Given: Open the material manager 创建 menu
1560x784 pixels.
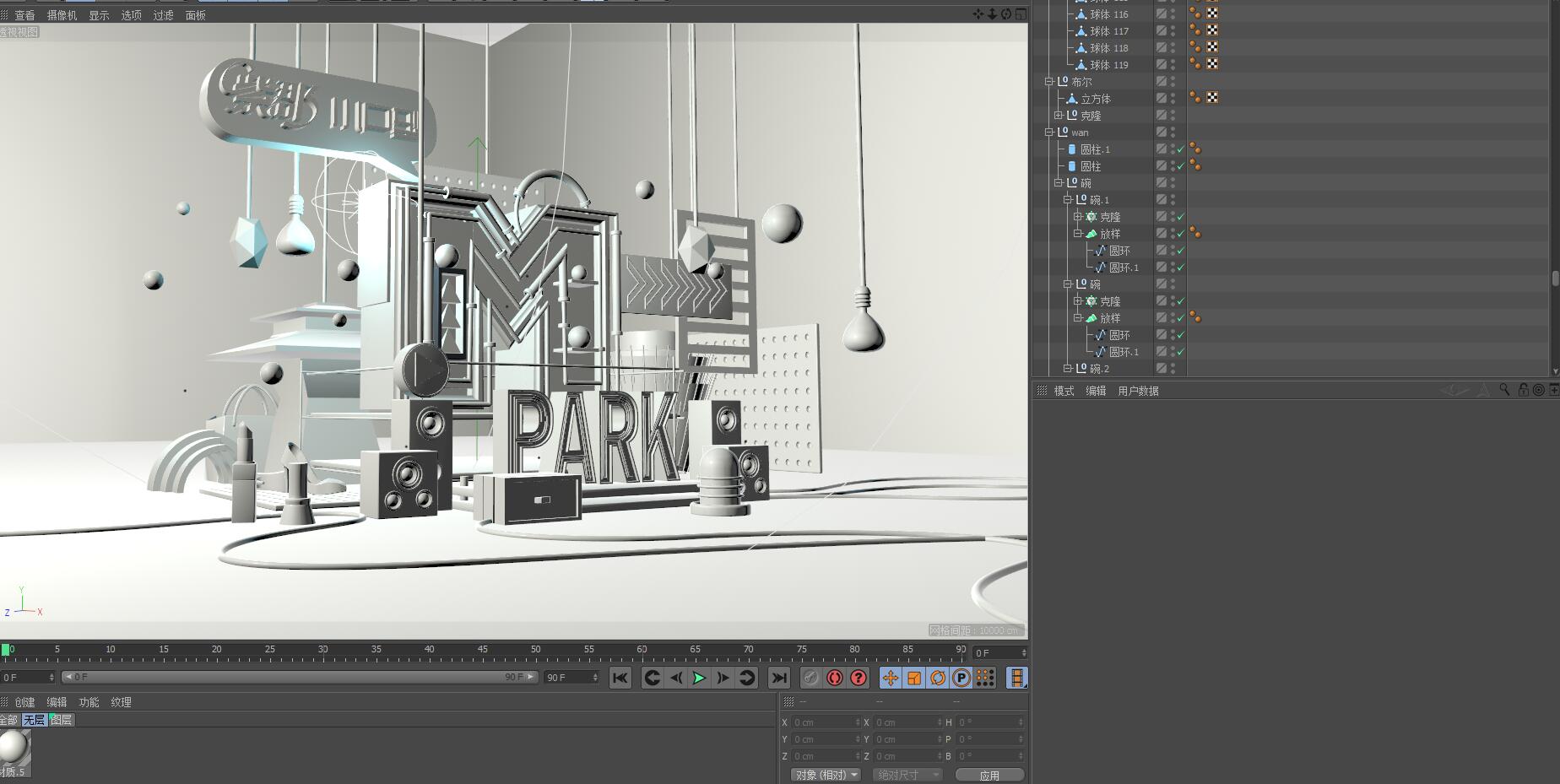Looking at the screenshot, I should (x=24, y=702).
